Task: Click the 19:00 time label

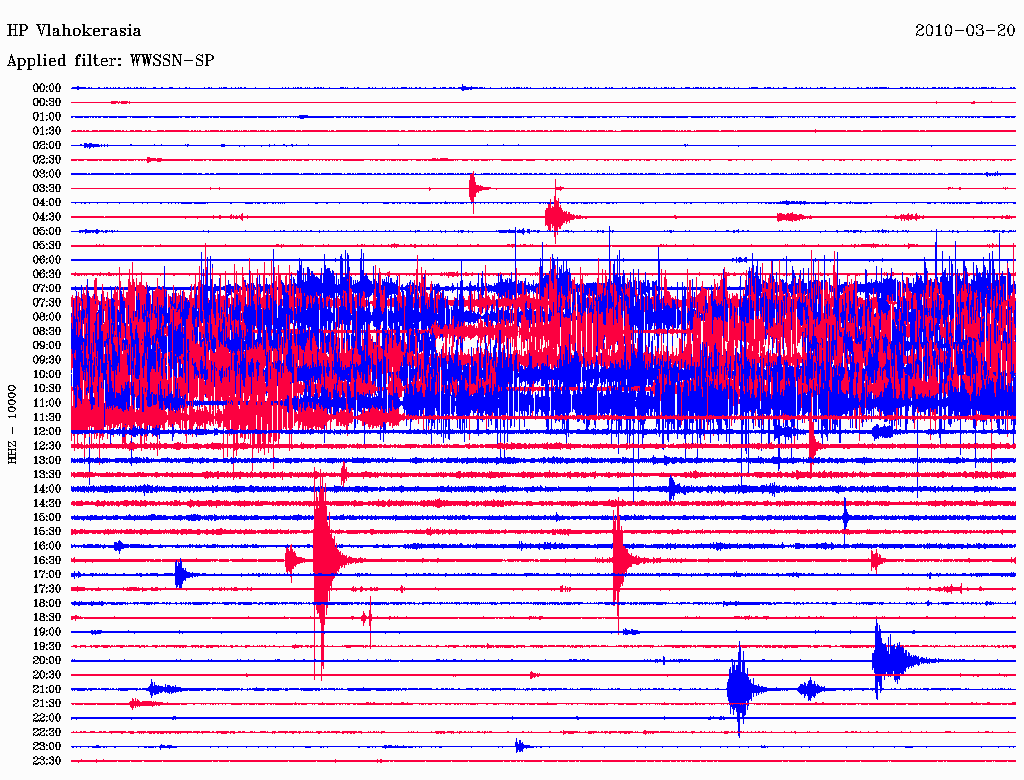Action: click(x=47, y=632)
